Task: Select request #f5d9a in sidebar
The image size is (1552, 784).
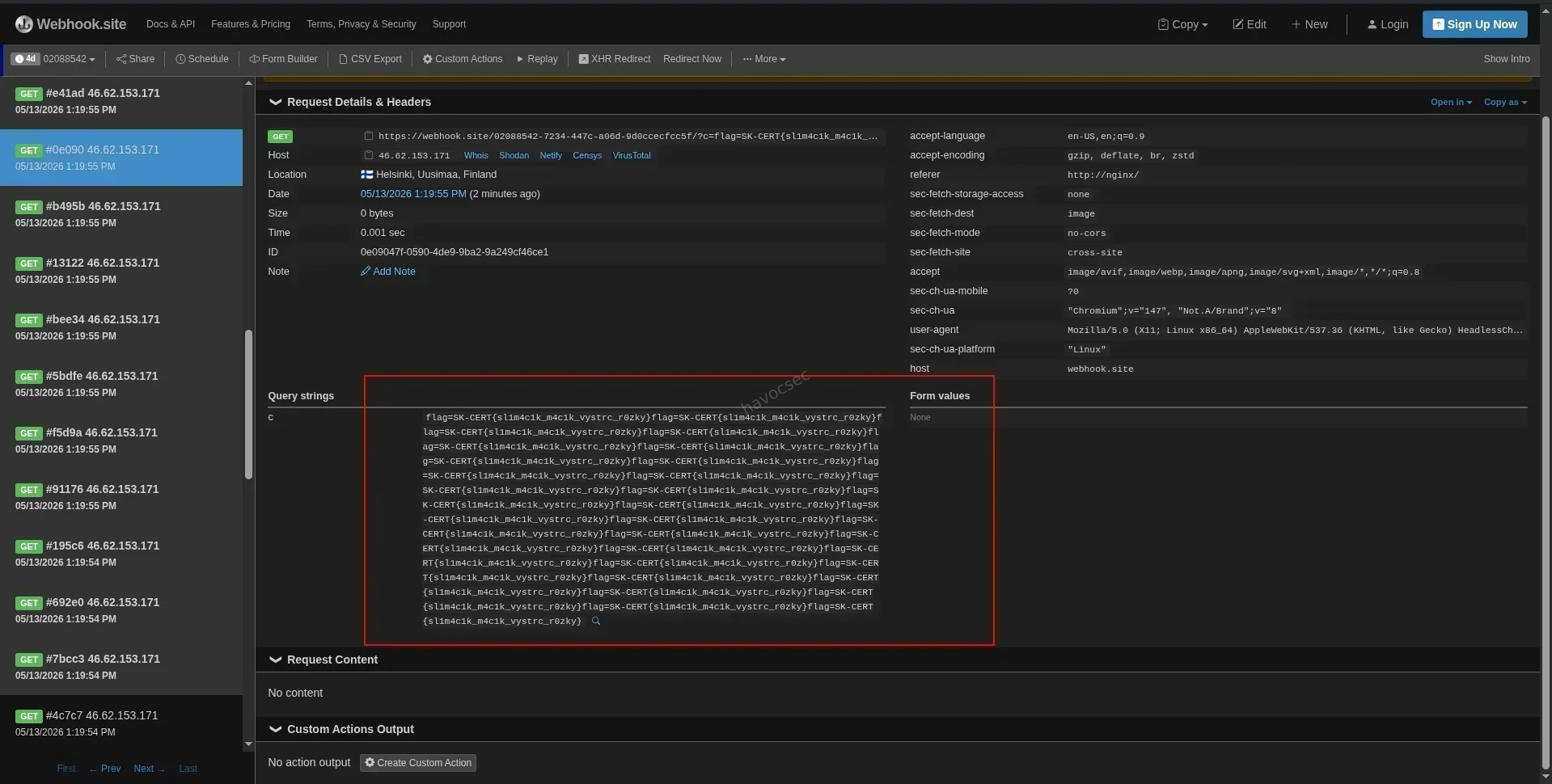Action: [121, 440]
